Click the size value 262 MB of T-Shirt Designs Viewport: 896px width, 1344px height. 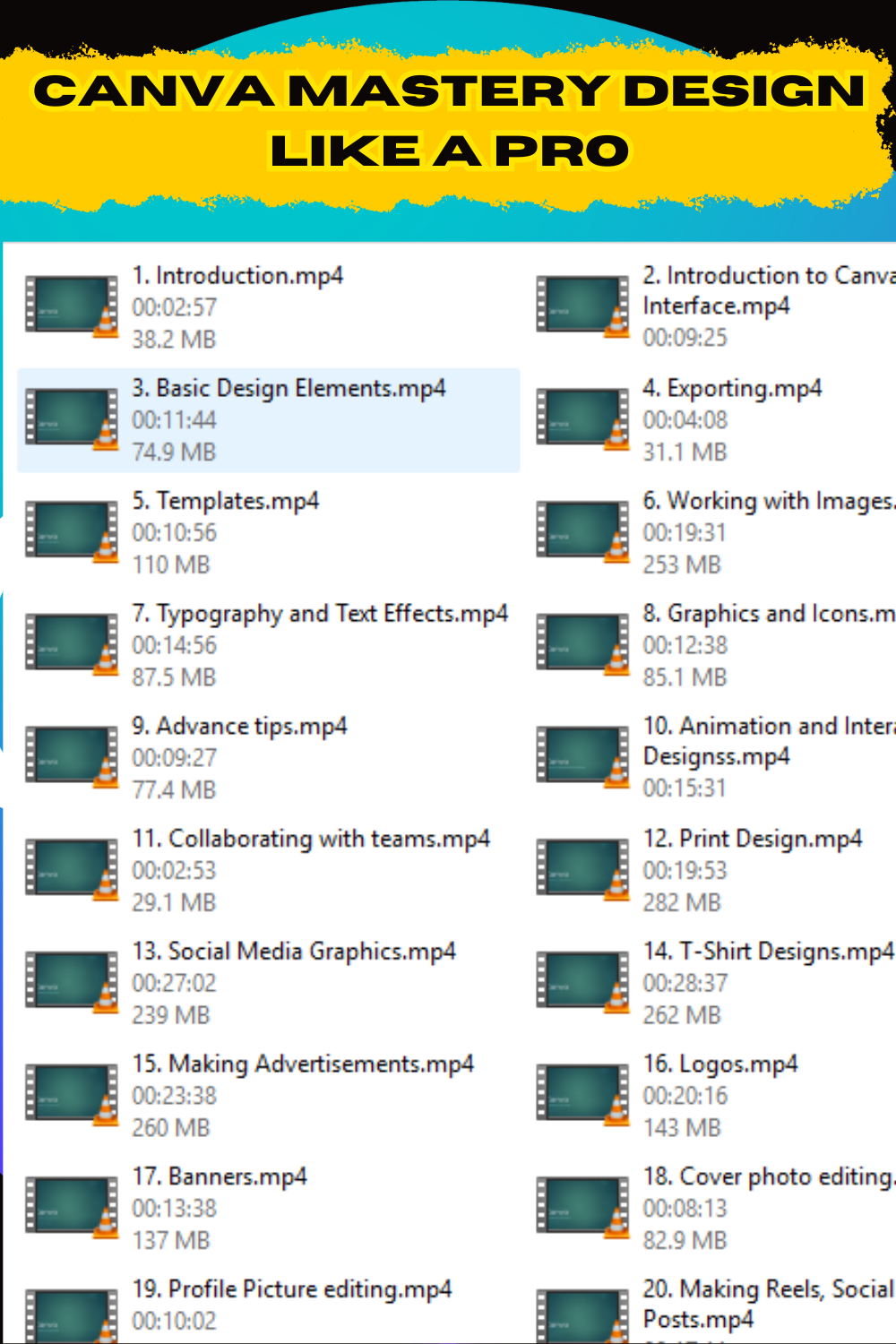click(x=682, y=1016)
